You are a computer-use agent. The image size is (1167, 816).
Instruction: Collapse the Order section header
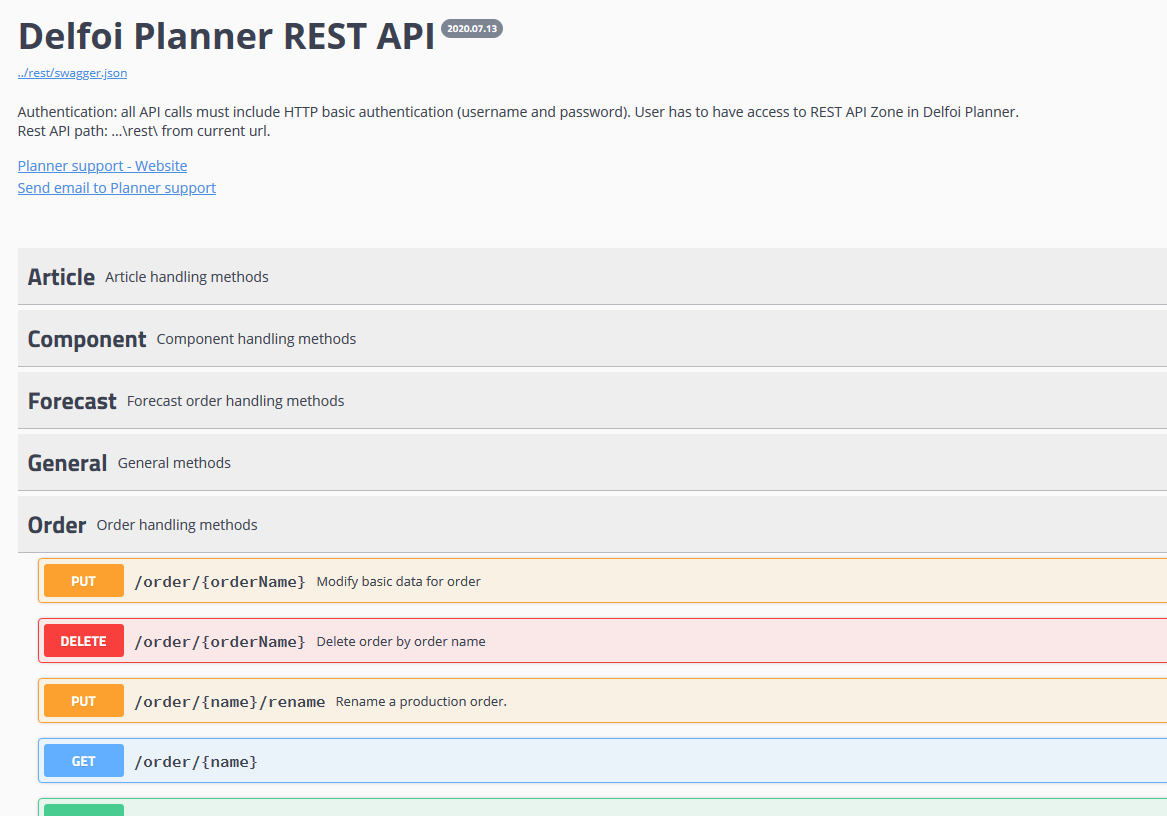pyautogui.click(x=57, y=525)
